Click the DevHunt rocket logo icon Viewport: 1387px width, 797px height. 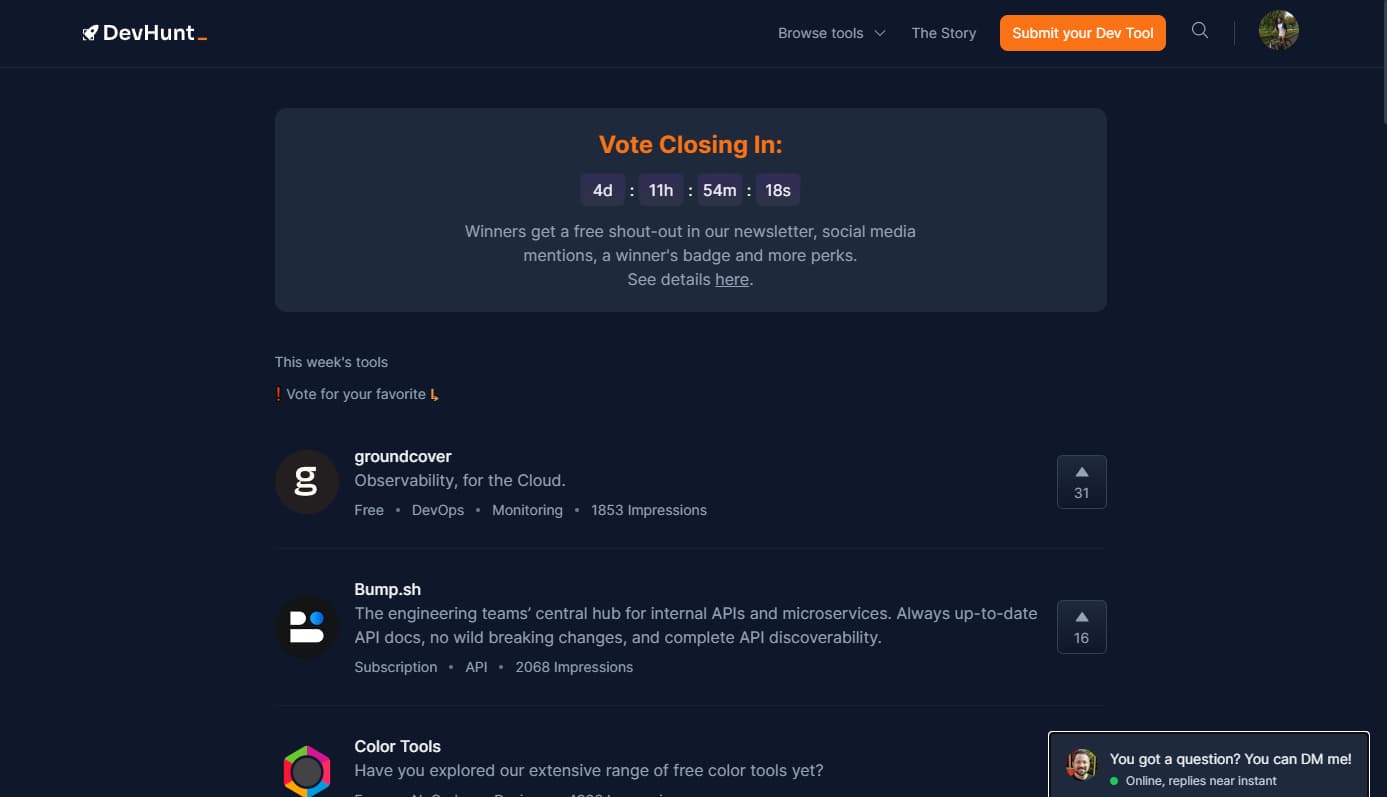(x=89, y=31)
